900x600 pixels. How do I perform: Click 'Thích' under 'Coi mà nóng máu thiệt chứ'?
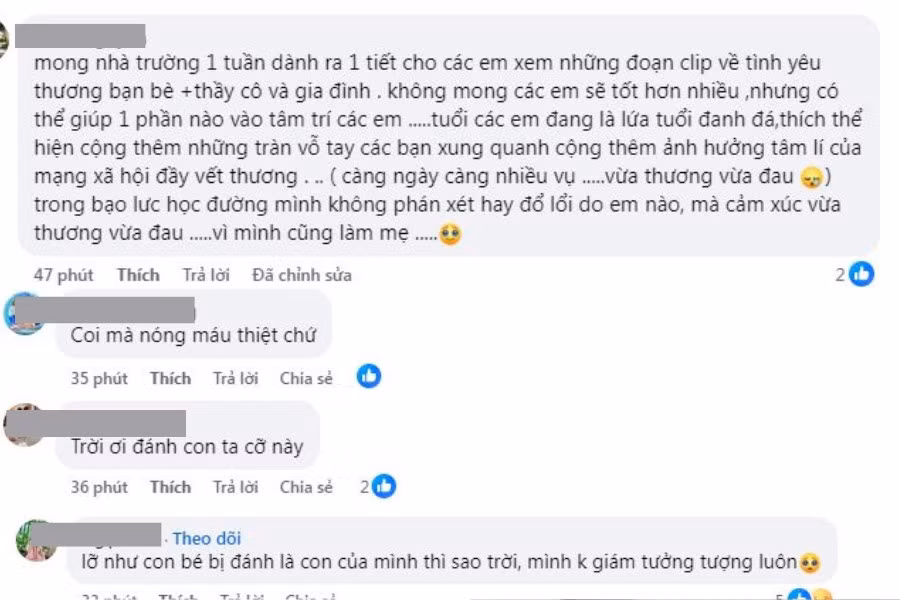[170, 378]
